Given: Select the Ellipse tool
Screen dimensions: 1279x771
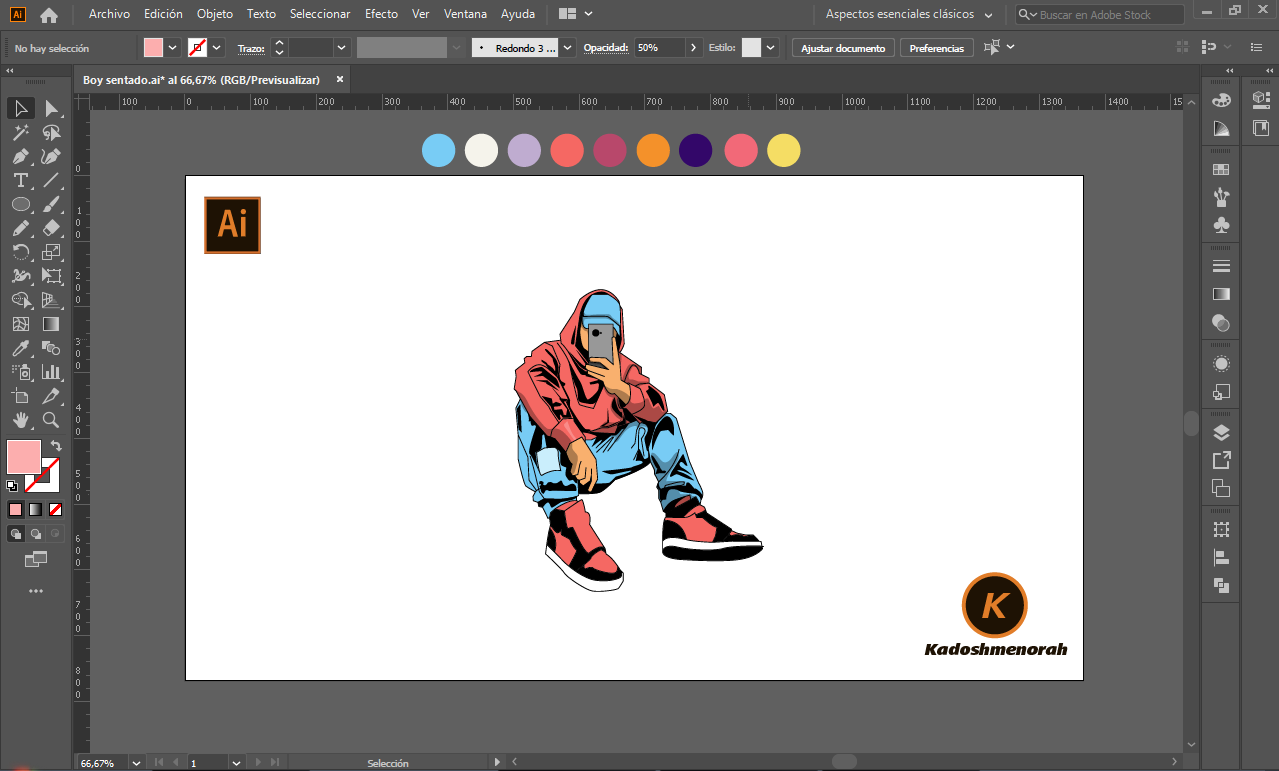Looking at the screenshot, I should (21, 204).
